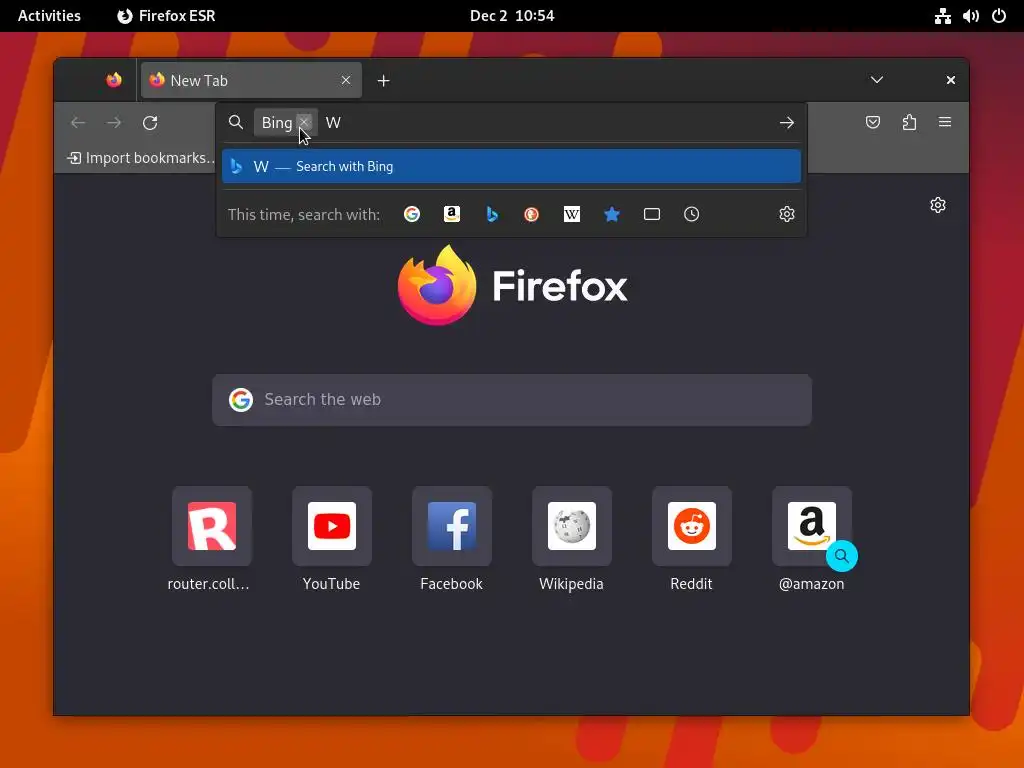
Task: Open GNOME Activities overview
Action: pos(50,16)
